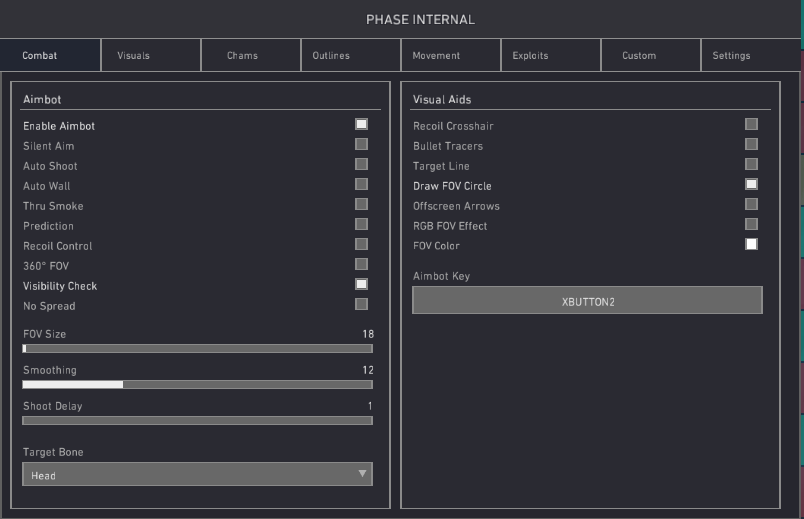This screenshot has width=804, height=519.
Task: Uncheck the Visibility Check option
Action: [361, 284]
